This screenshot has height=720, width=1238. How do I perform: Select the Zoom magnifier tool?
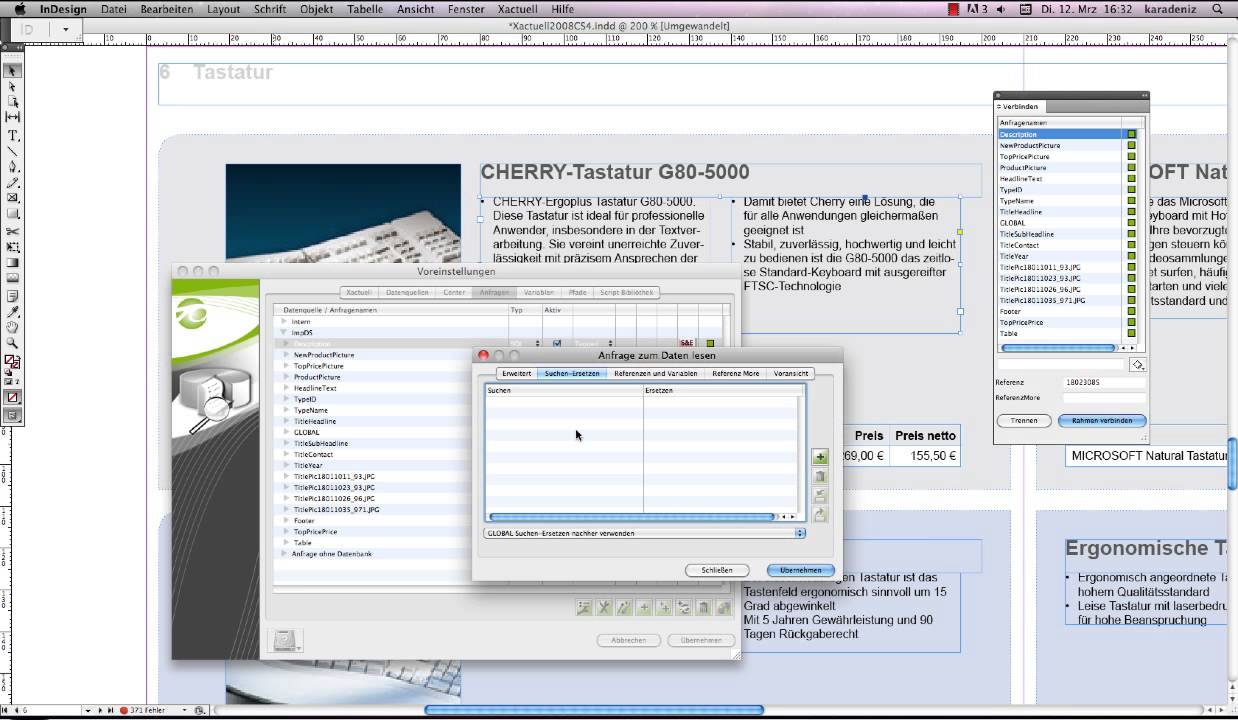pyautogui.click(x=13, y=343)
